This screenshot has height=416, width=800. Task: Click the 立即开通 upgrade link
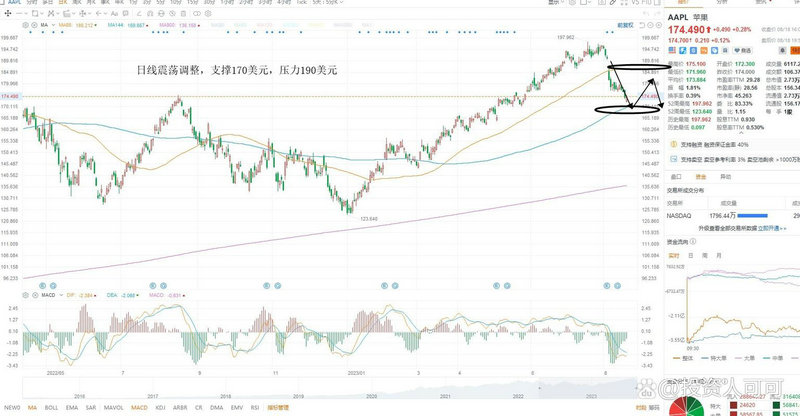coord(771,228)
